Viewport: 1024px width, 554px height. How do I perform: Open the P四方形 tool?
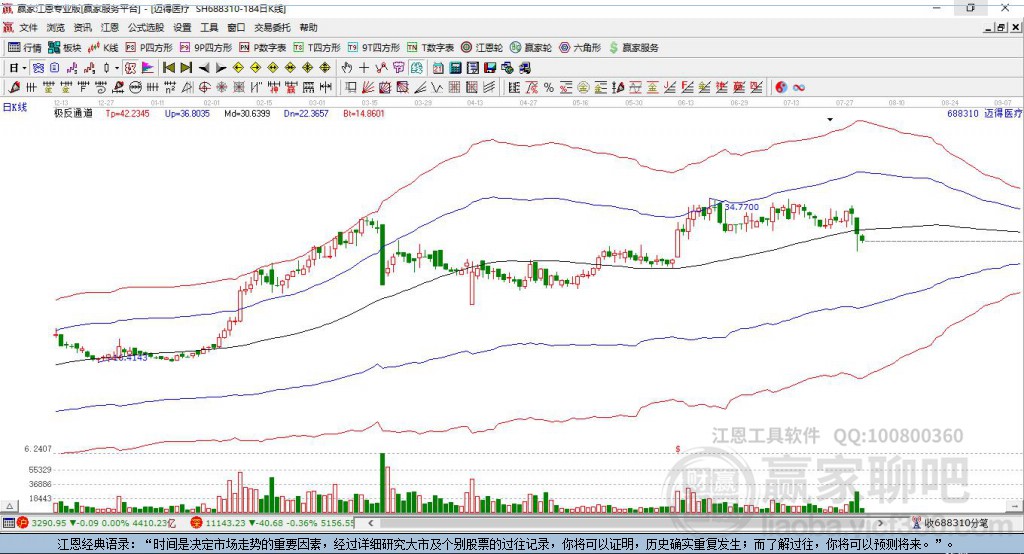click(x=150, y=48)
